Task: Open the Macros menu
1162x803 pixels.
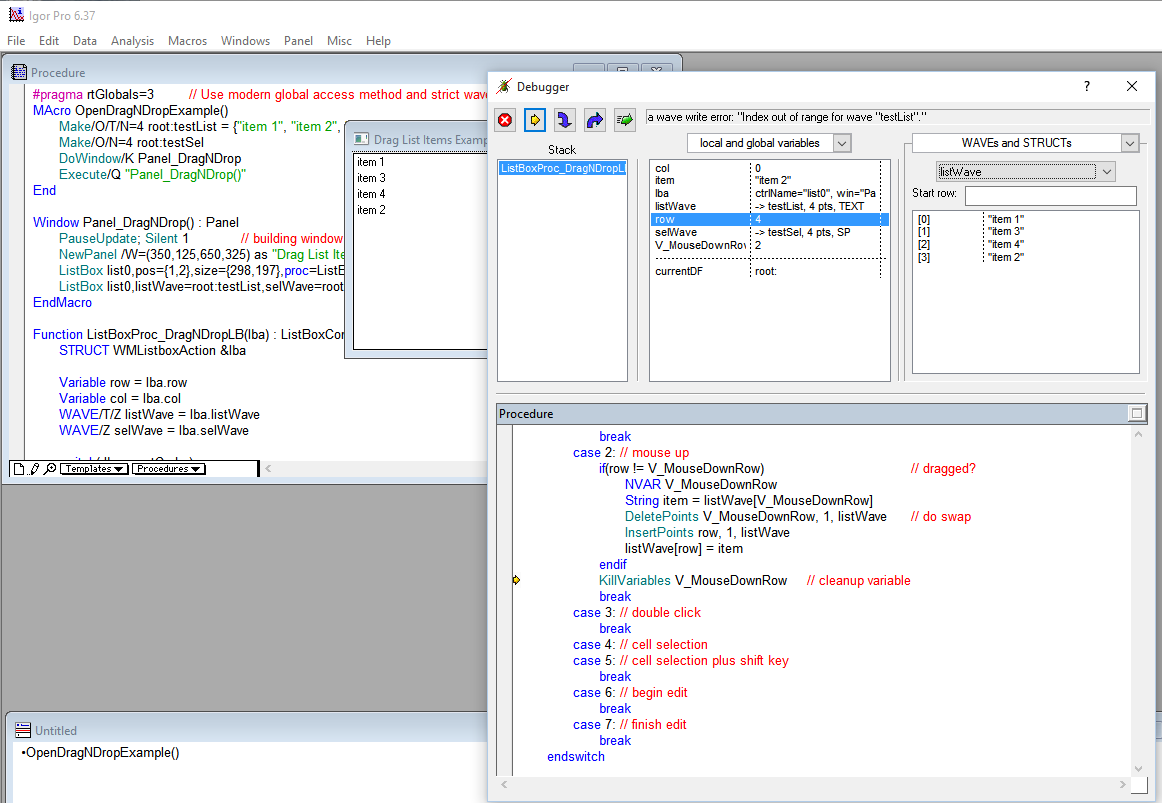Action: tap(187, 41)
